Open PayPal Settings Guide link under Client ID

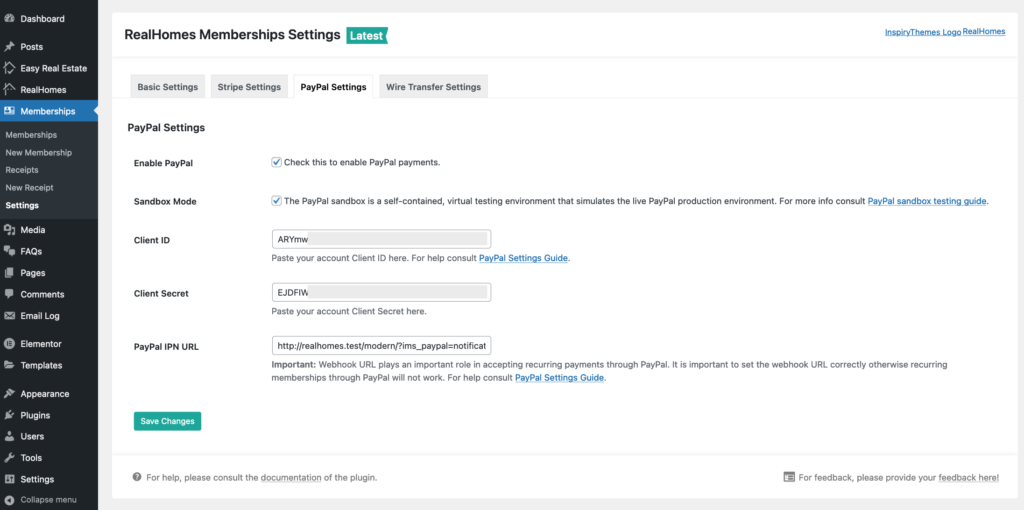(524, 258)
